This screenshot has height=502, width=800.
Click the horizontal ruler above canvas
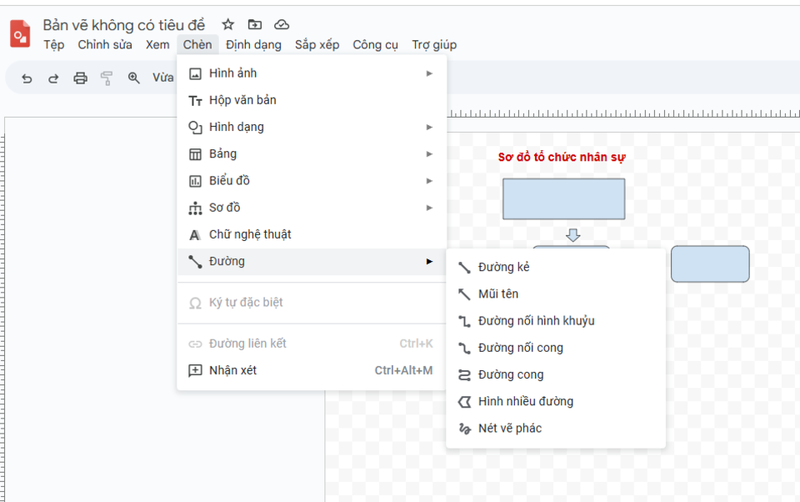click(623, 114)
